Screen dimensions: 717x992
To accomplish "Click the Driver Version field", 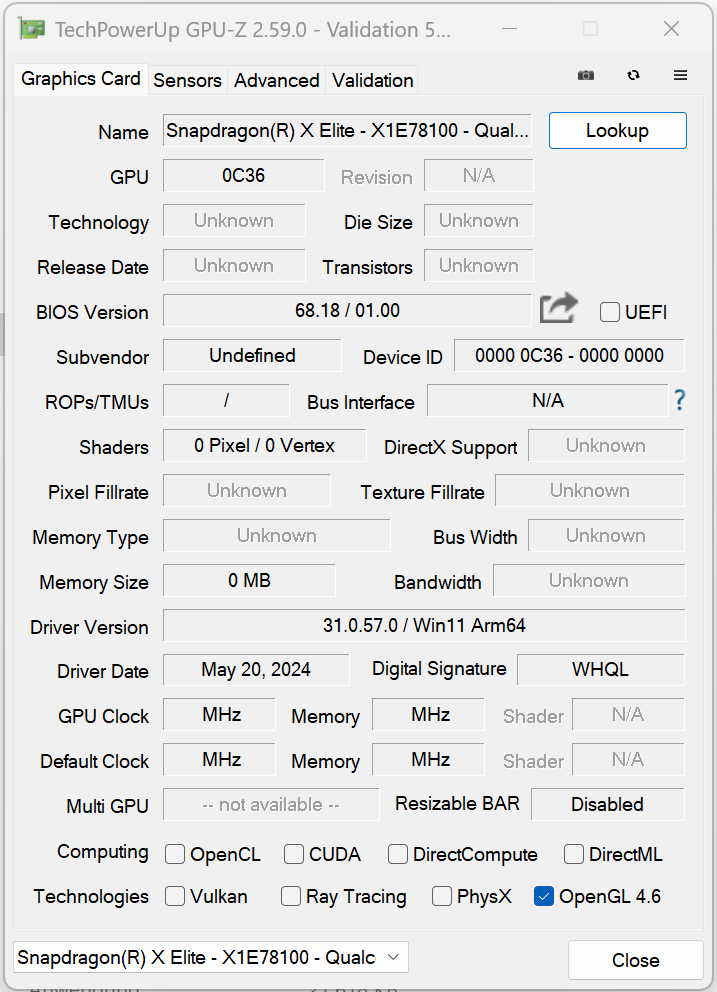I will [424, 625].
